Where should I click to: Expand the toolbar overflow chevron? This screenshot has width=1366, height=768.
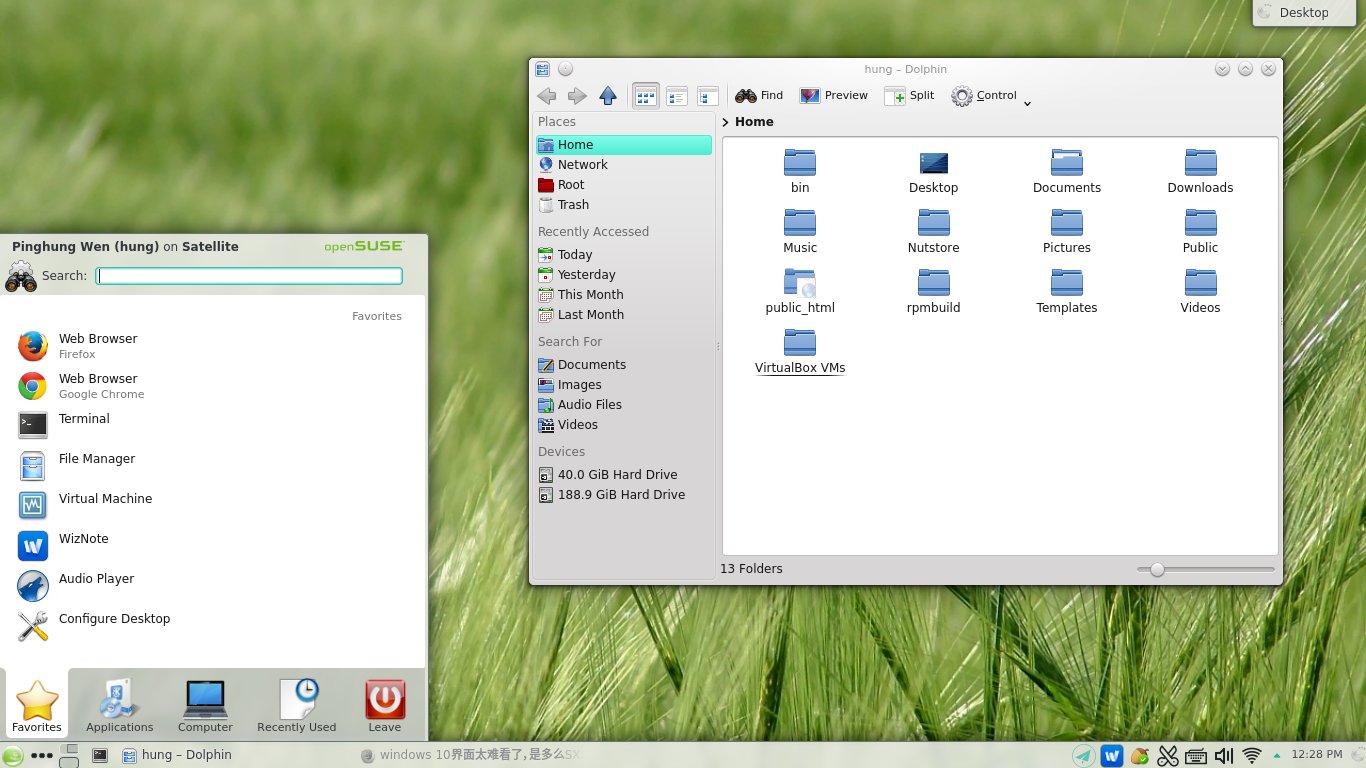tap(1027, 103)
